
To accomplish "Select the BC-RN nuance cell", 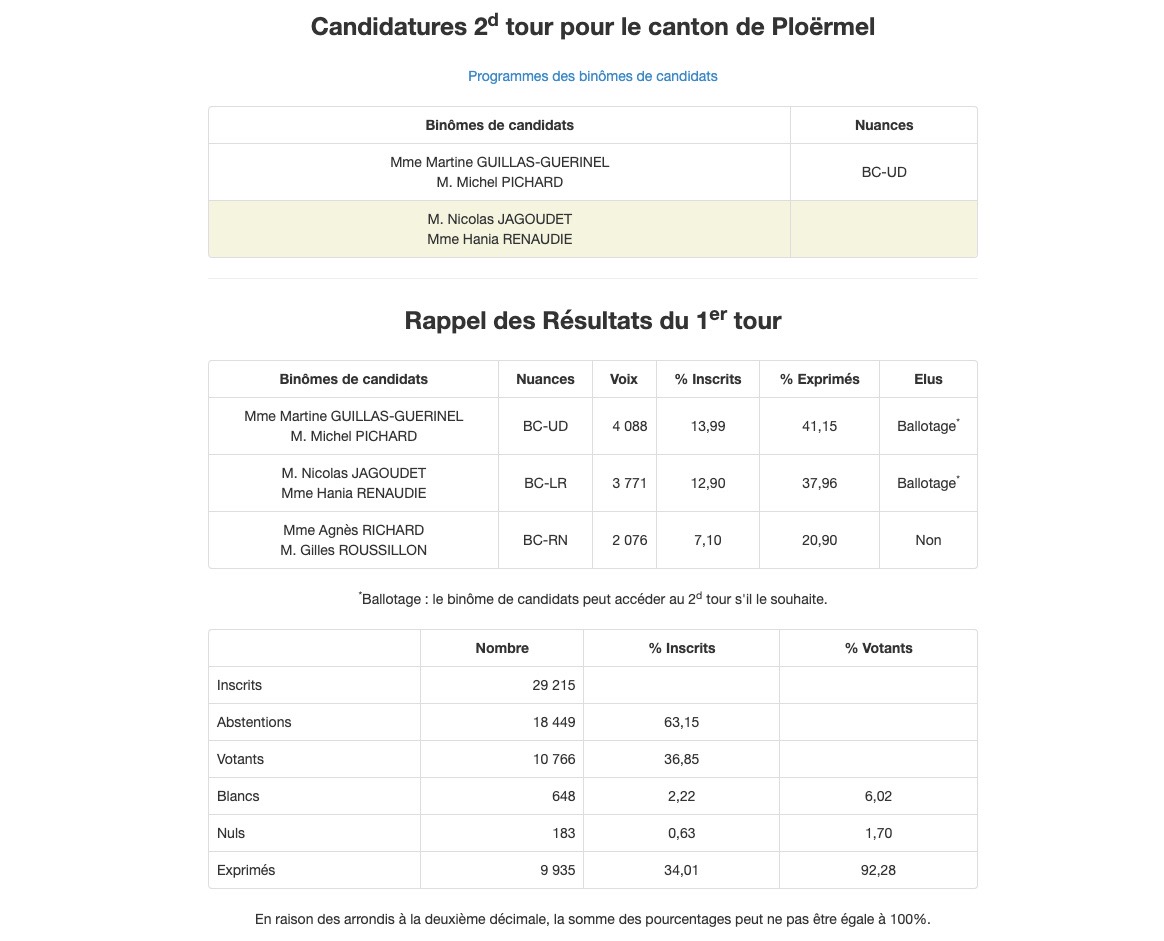I will click(545, 540).
